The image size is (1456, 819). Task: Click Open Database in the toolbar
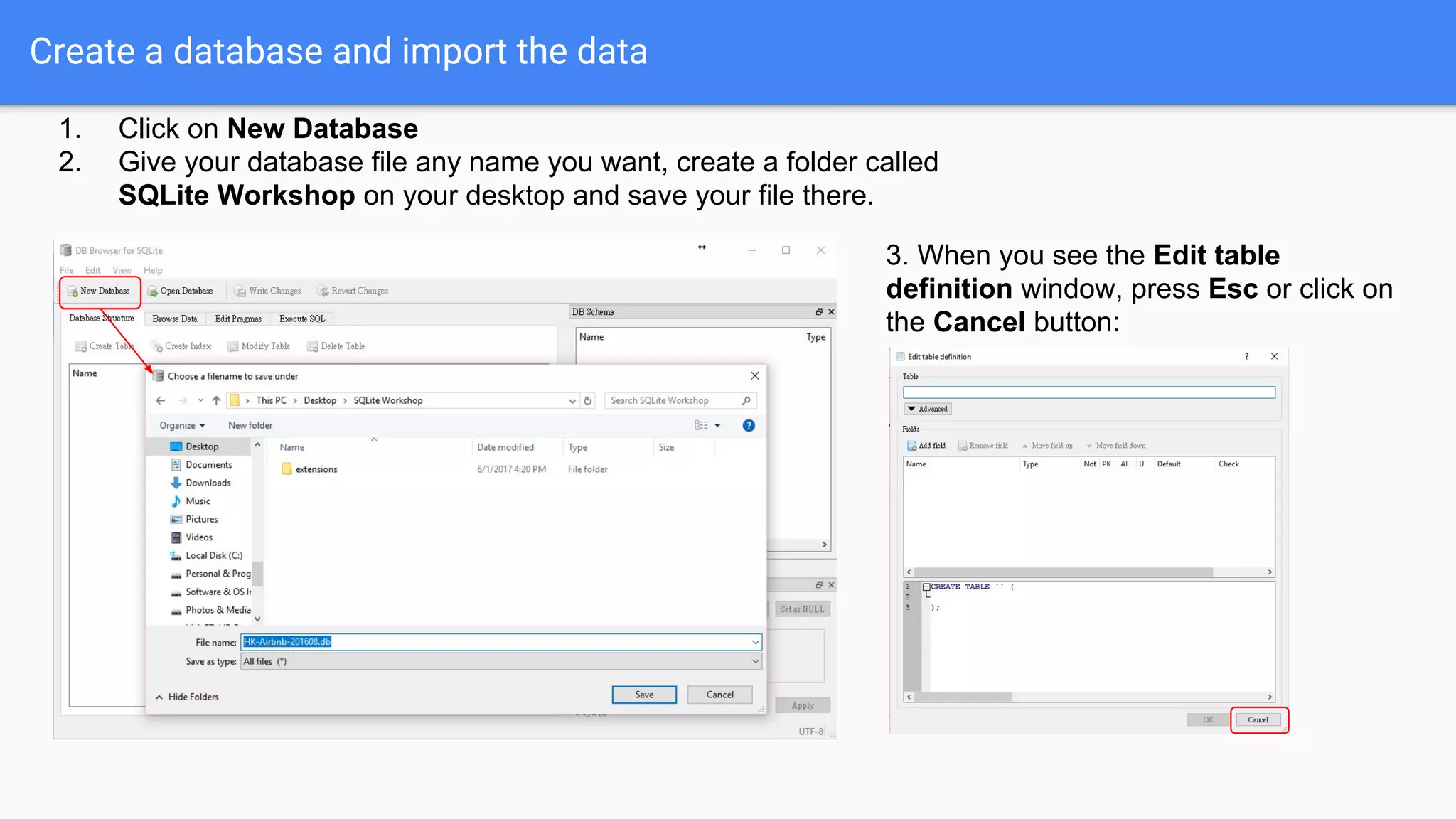tap(181, 291)
